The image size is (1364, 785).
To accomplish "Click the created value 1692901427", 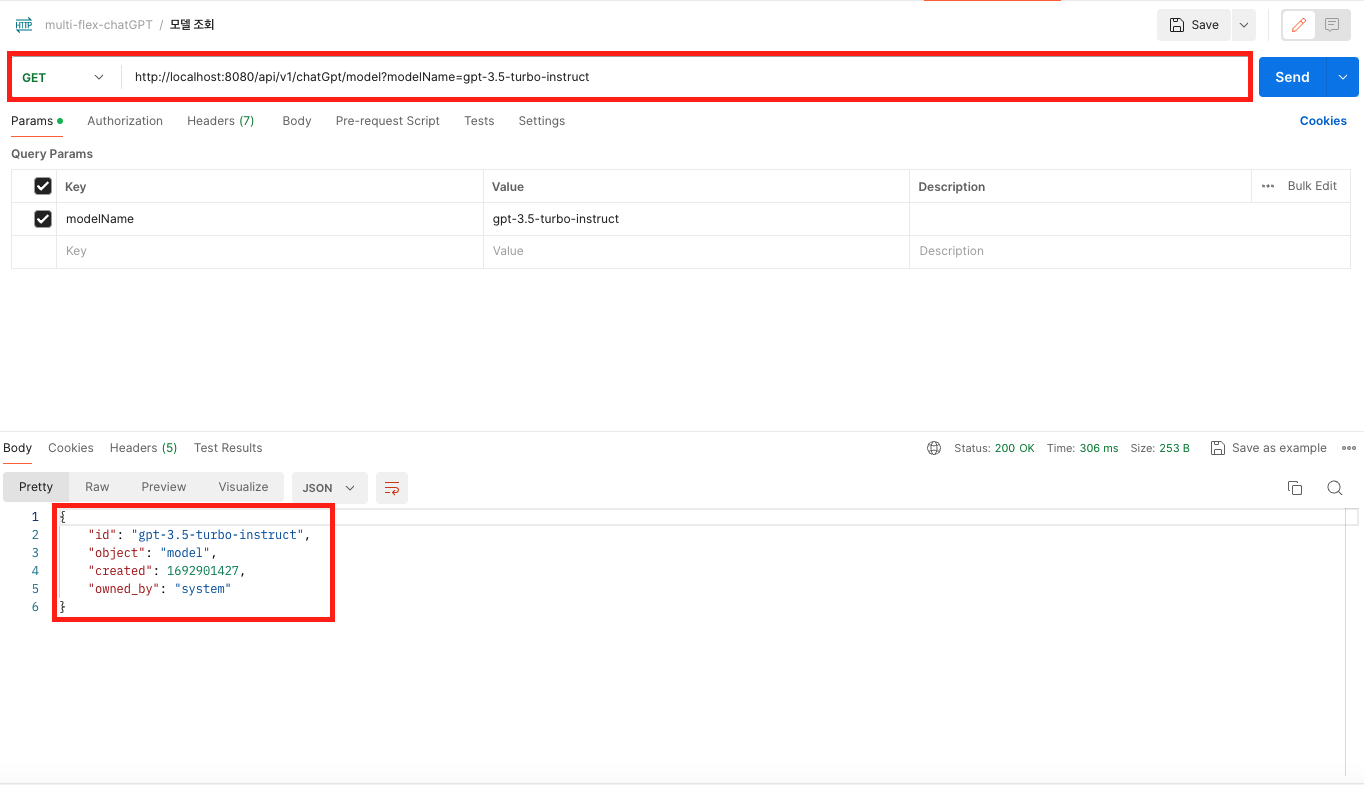I will coord(203,571).
